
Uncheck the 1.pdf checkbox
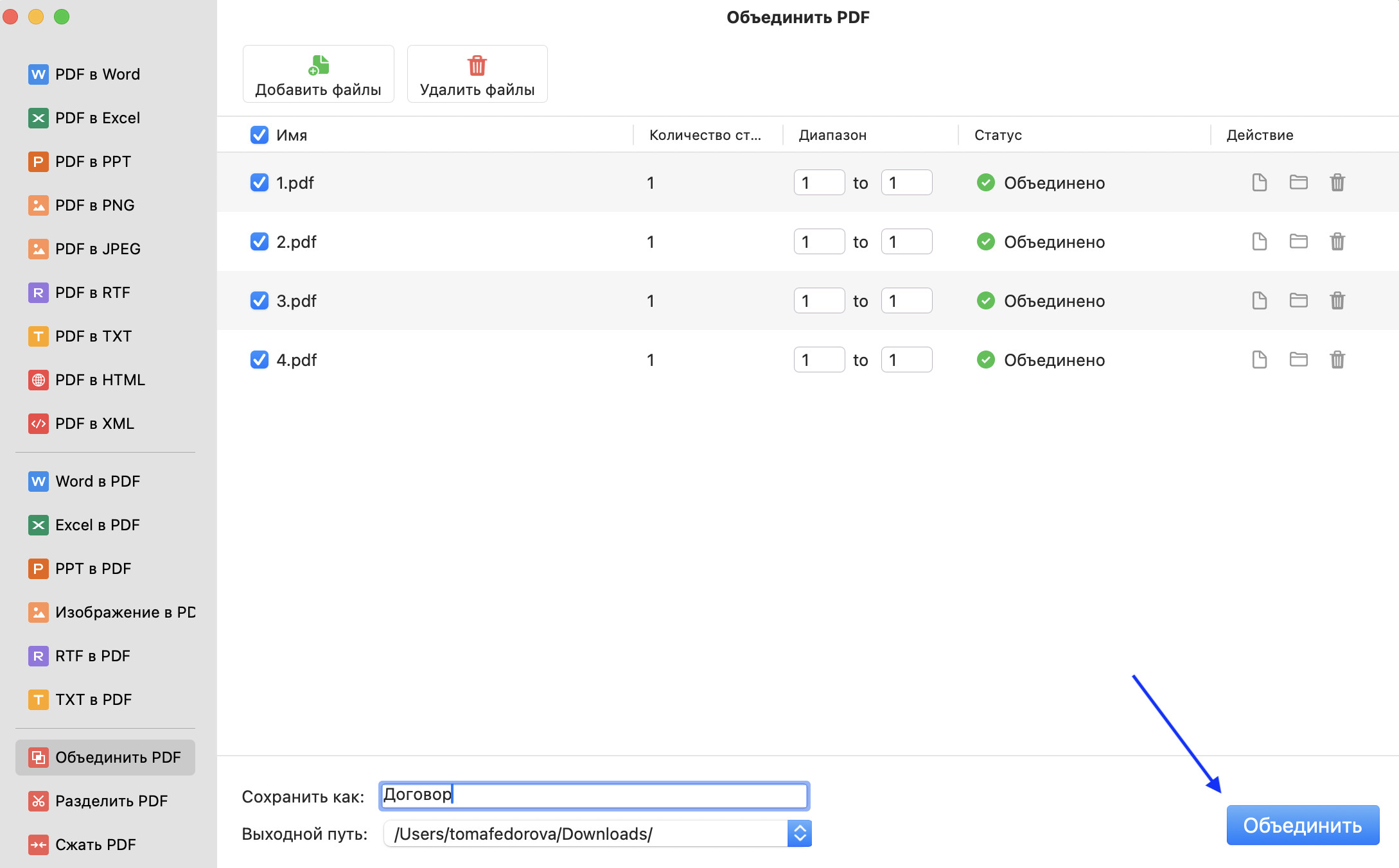[x=259, y=183]
